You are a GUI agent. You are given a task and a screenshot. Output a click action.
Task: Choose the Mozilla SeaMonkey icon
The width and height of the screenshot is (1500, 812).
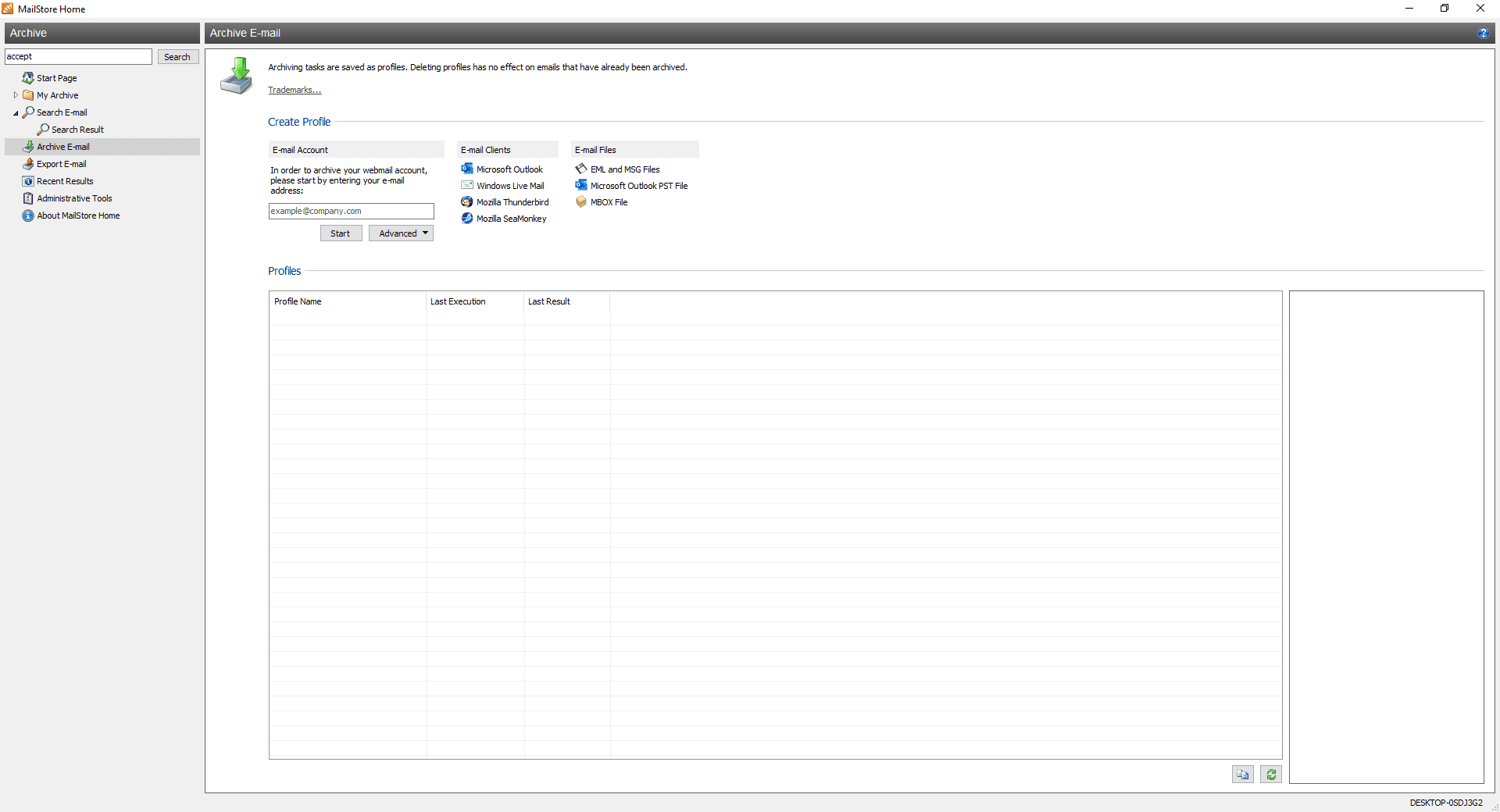(467, 219)
